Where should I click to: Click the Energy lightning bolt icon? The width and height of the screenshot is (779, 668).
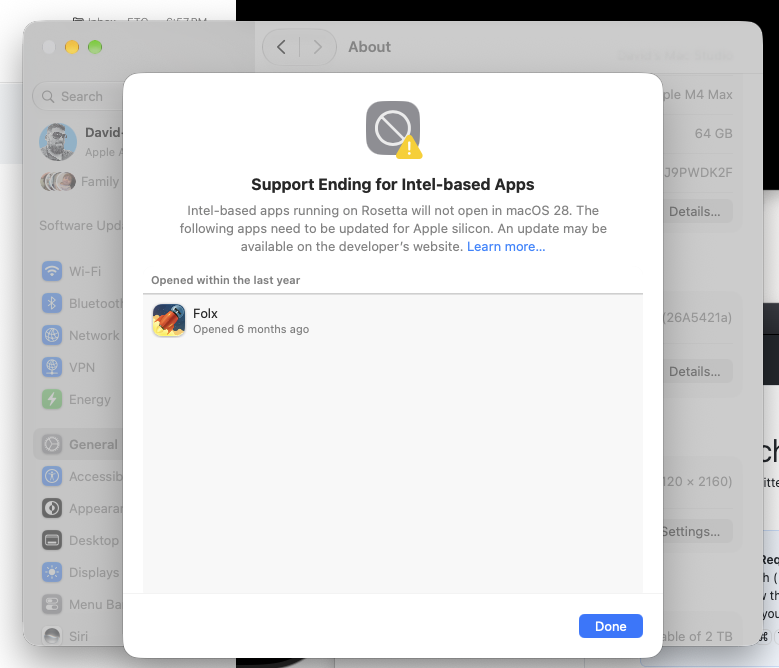(x=52, y=399)
